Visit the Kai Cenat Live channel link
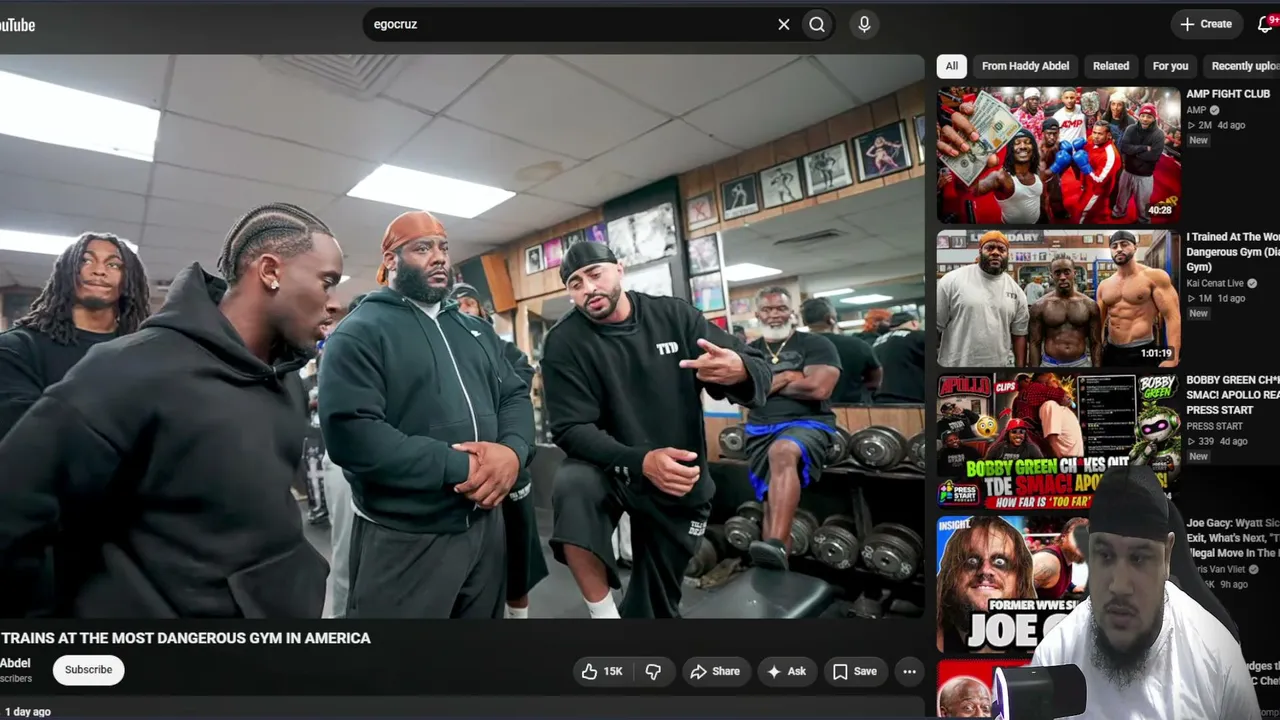The height and width of the screenshot is (720, 1280). point(1215,283)
